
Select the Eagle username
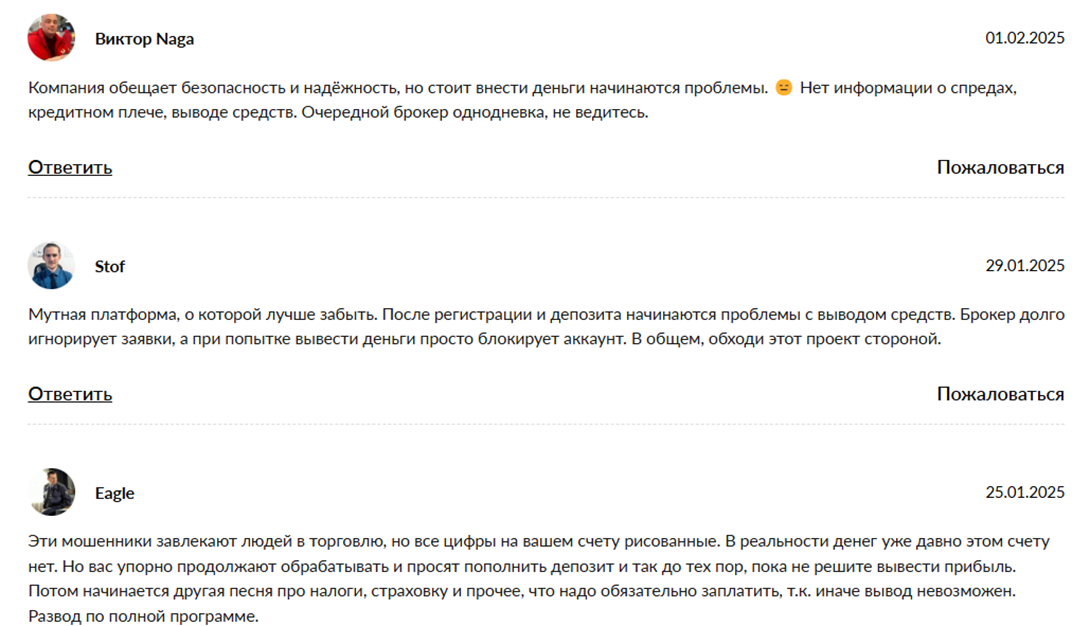click(x=115, y=493)
